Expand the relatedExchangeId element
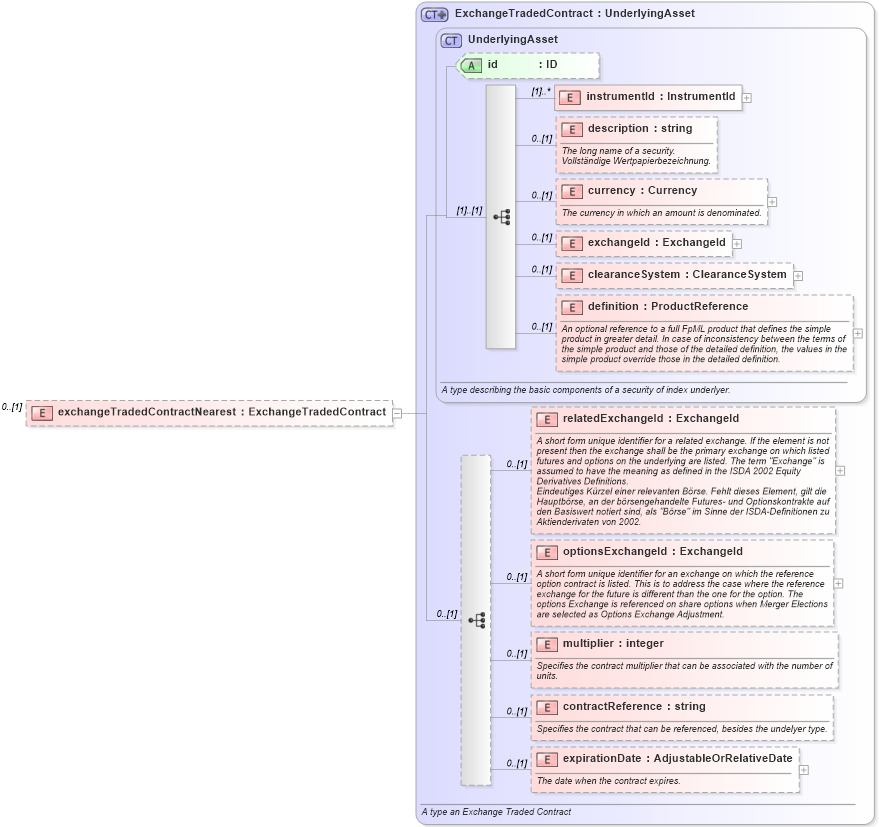This screenshot has height=827, width=879. pyautogui.click(x=840, y=471)
